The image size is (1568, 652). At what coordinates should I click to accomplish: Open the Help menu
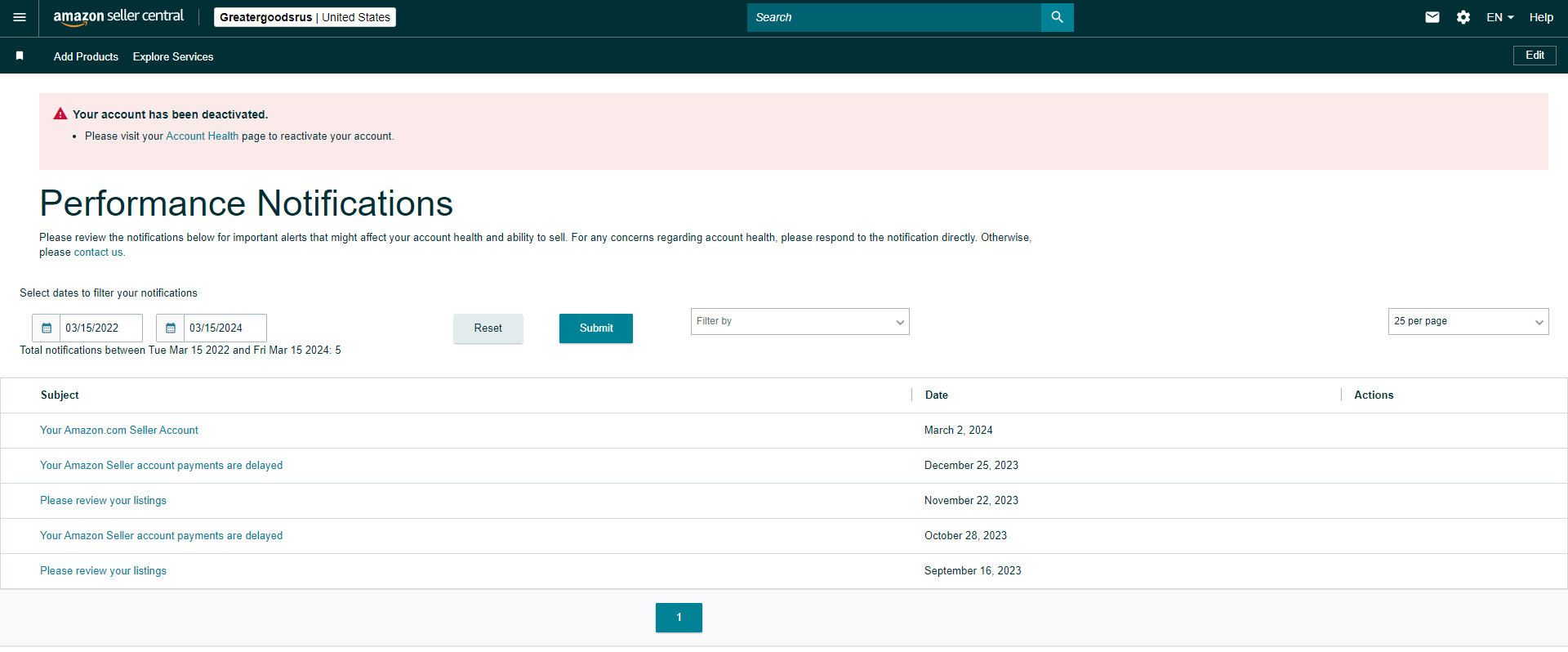pos(1541,17)
